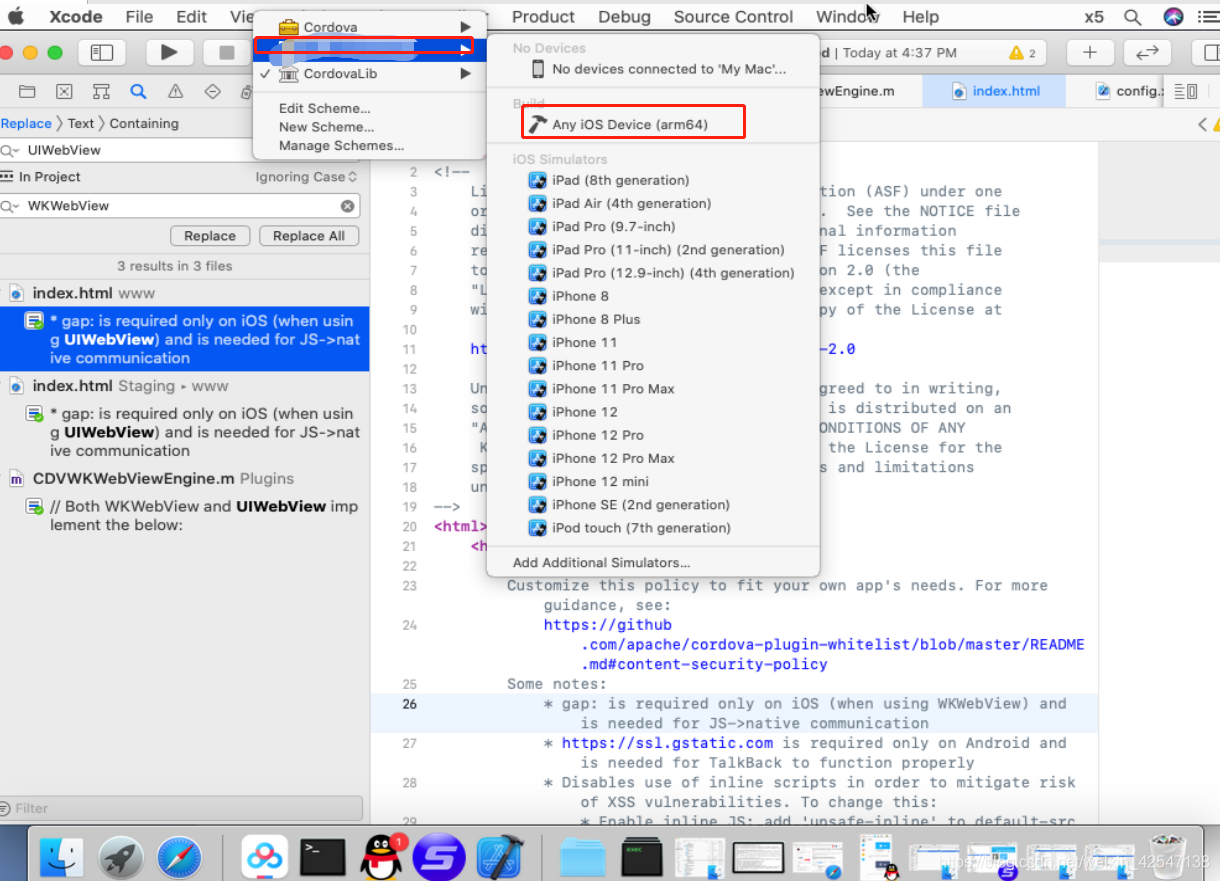Image resolution: width=1220 pixels, height=881 pixels.
Task: Open the Test navigator diamond icon
Action: point(212,91)
